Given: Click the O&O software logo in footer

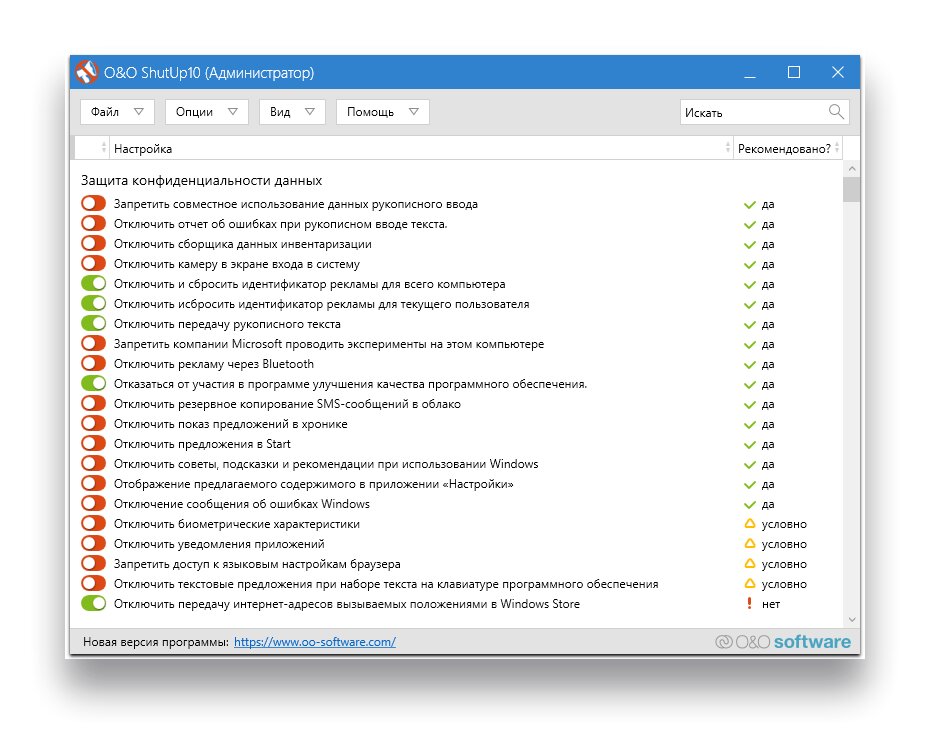Looking at the screenshot, I should pos(783,642).
